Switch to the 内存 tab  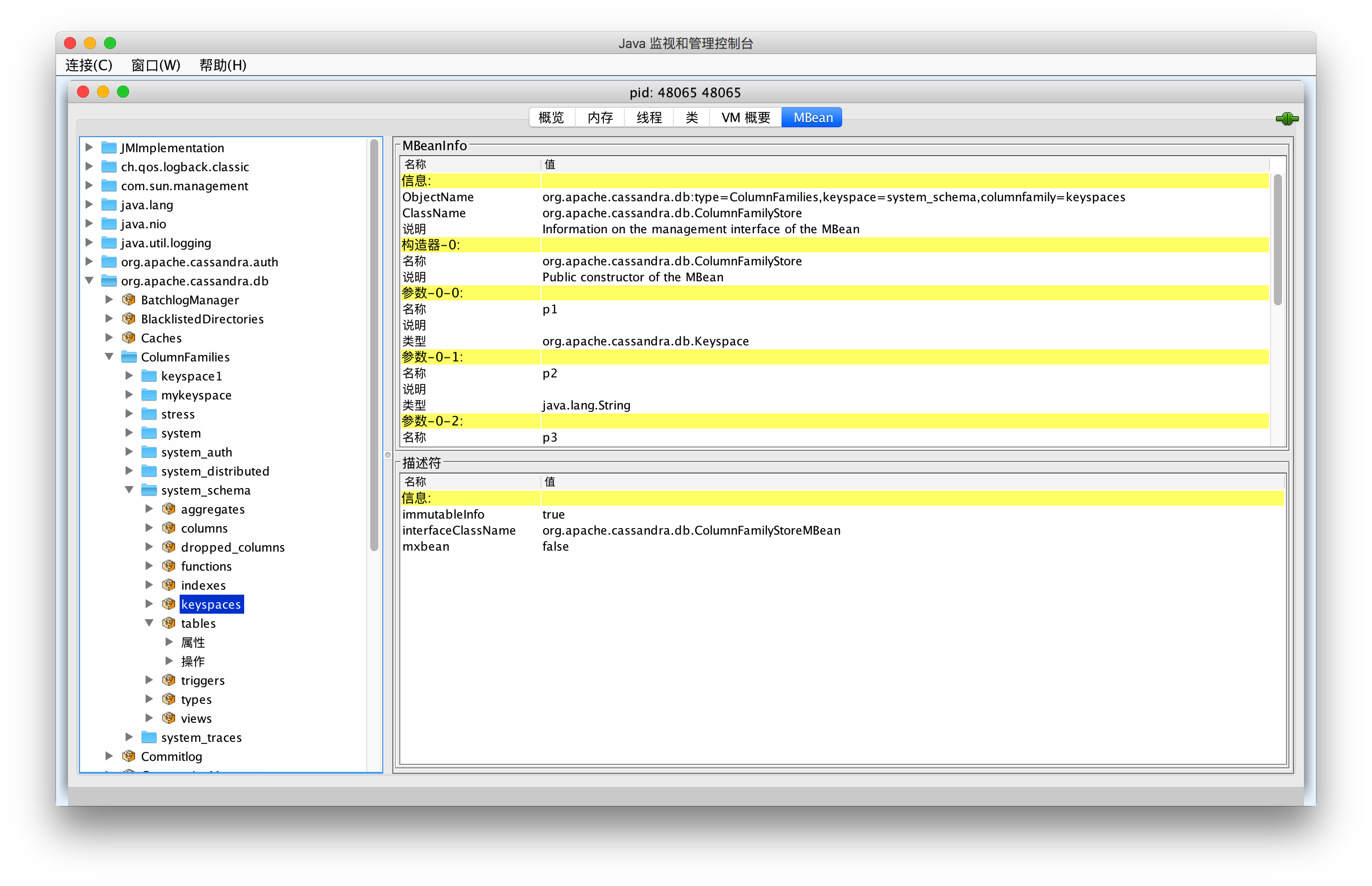tap(600, 117)
